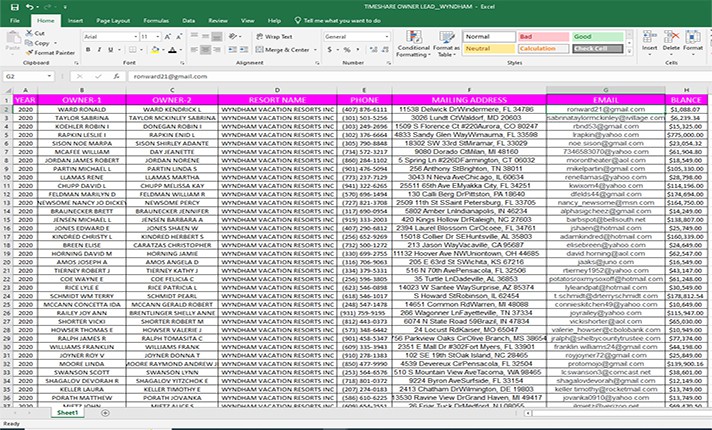Apply the Good cell style
This screenshot has width=712, height=430.
pos(598,36)
